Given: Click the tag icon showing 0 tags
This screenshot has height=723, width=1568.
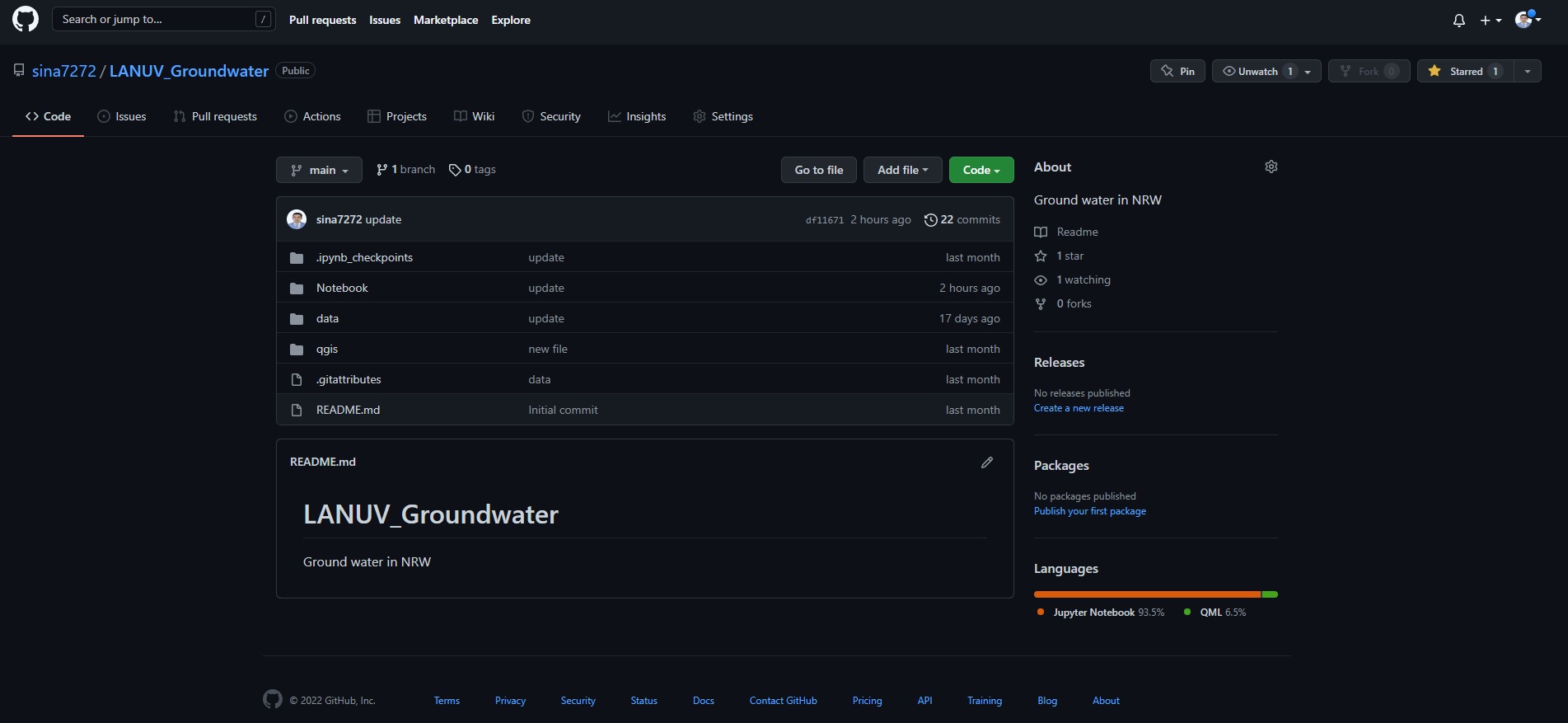Looking at the screenshot, I should [x=455, y=170].
